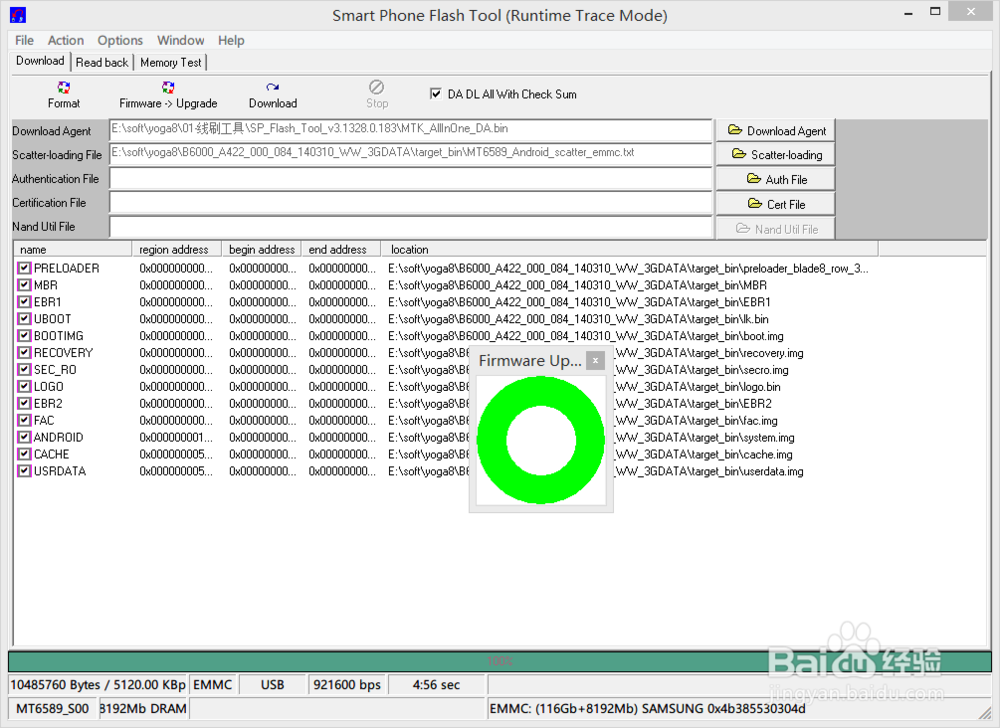Select the preloader_blade8_row location path

point(628,268)
